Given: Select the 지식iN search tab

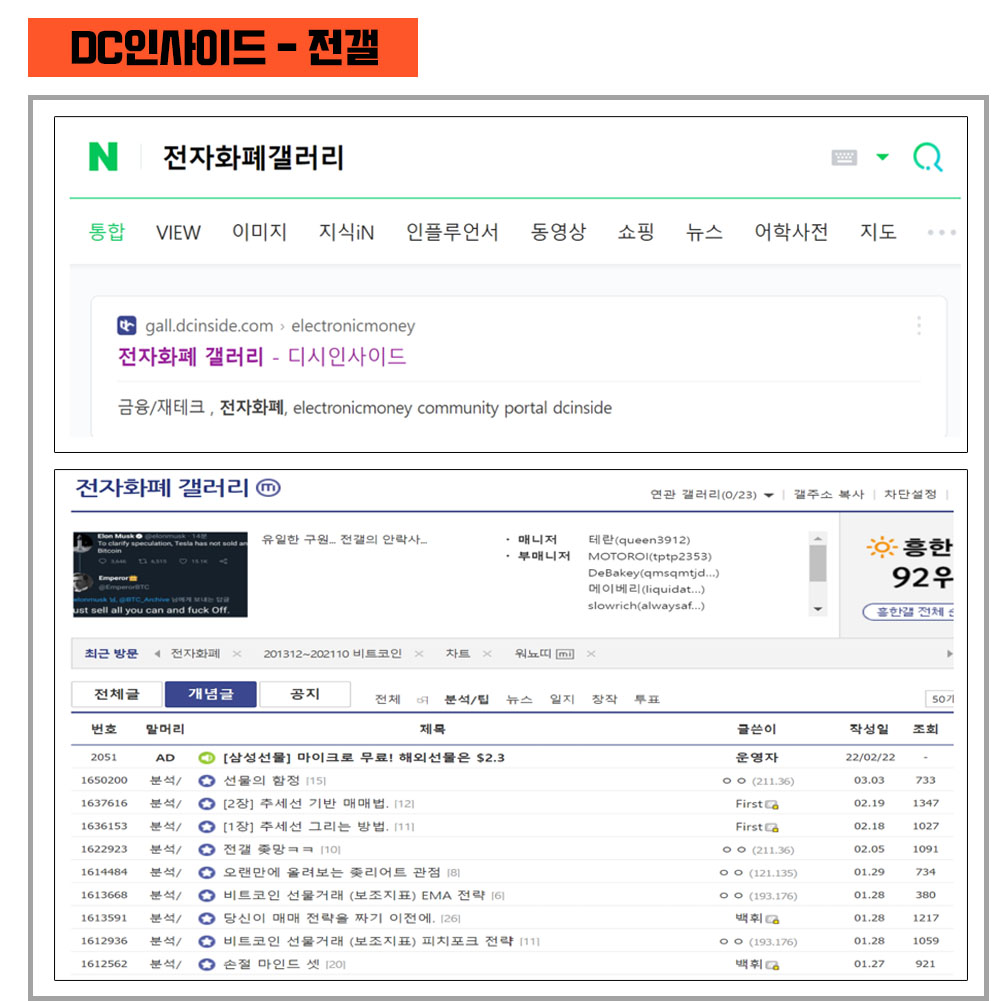Looking at the screenshot, I should (x=346, y=231).
